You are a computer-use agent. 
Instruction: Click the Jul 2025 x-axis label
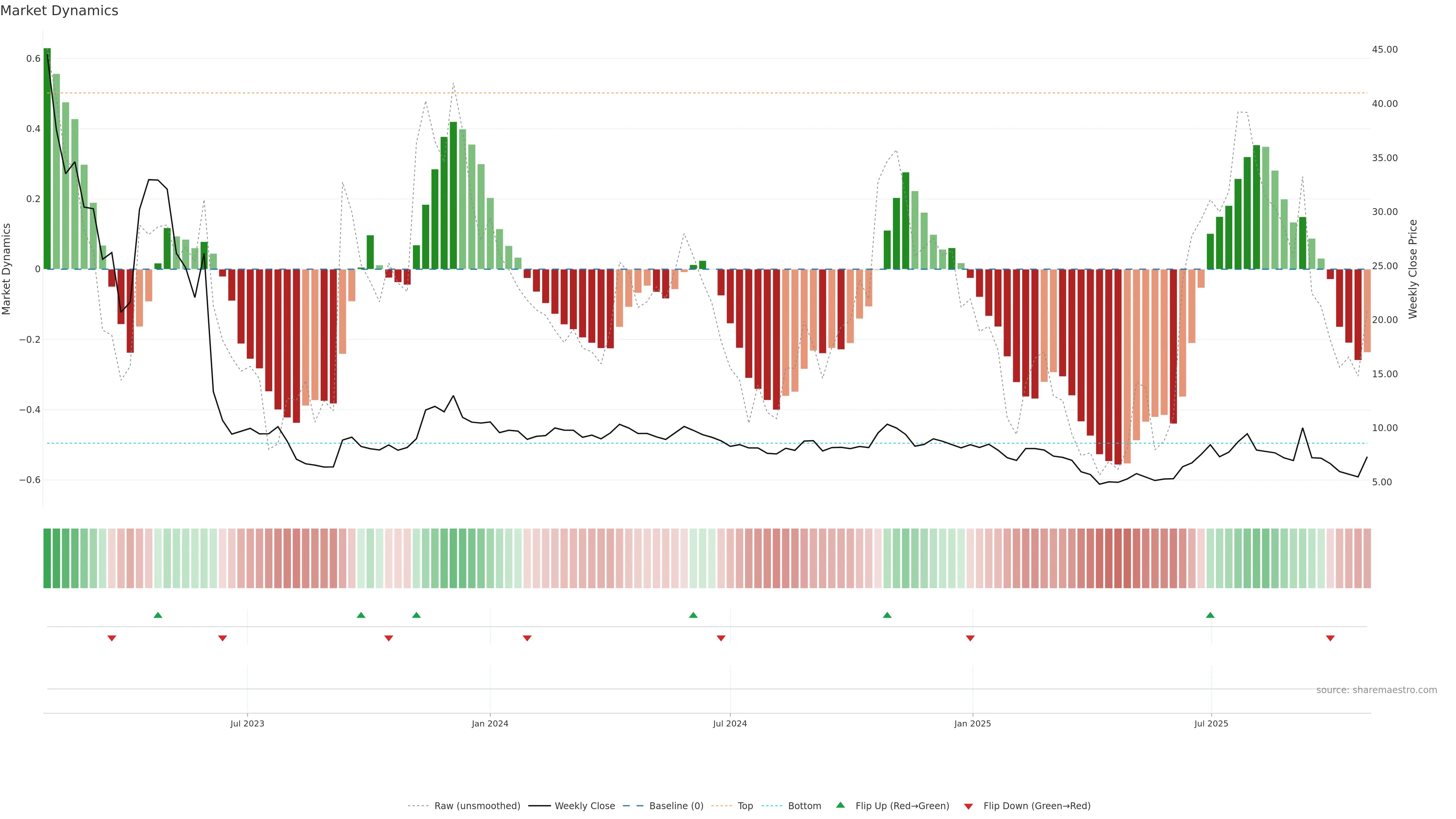(1211, 723)
